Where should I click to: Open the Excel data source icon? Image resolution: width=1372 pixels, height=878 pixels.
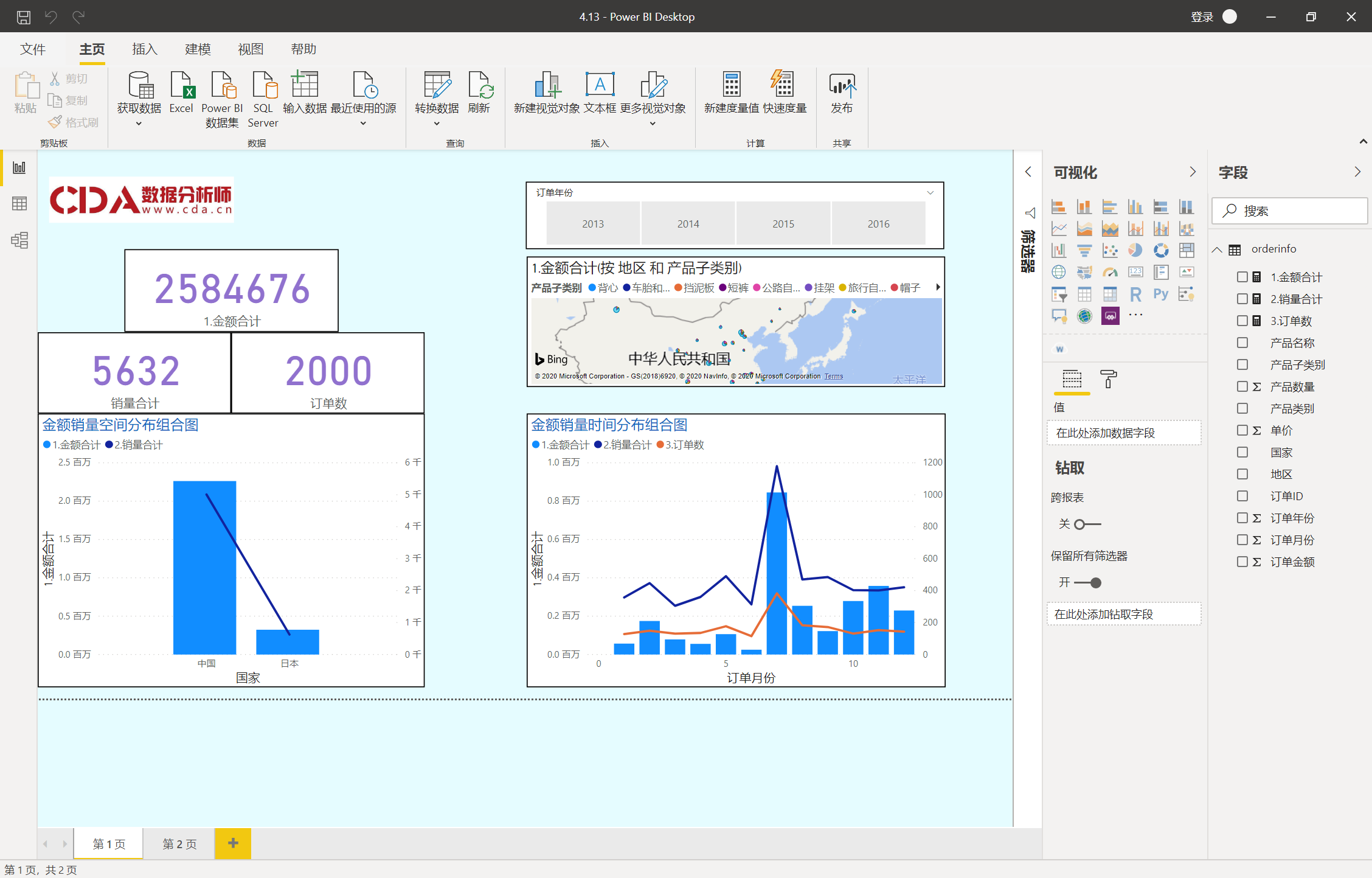click(181, 86)
